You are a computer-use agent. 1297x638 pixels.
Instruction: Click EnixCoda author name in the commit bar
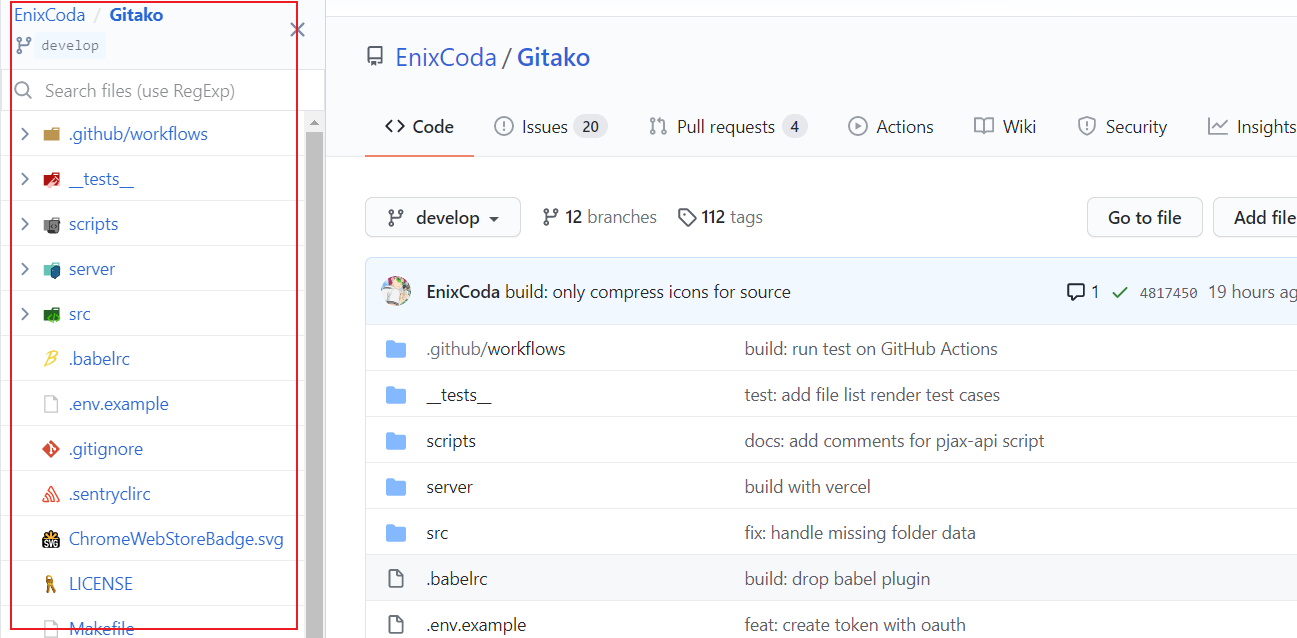click(x=463, y=292)
